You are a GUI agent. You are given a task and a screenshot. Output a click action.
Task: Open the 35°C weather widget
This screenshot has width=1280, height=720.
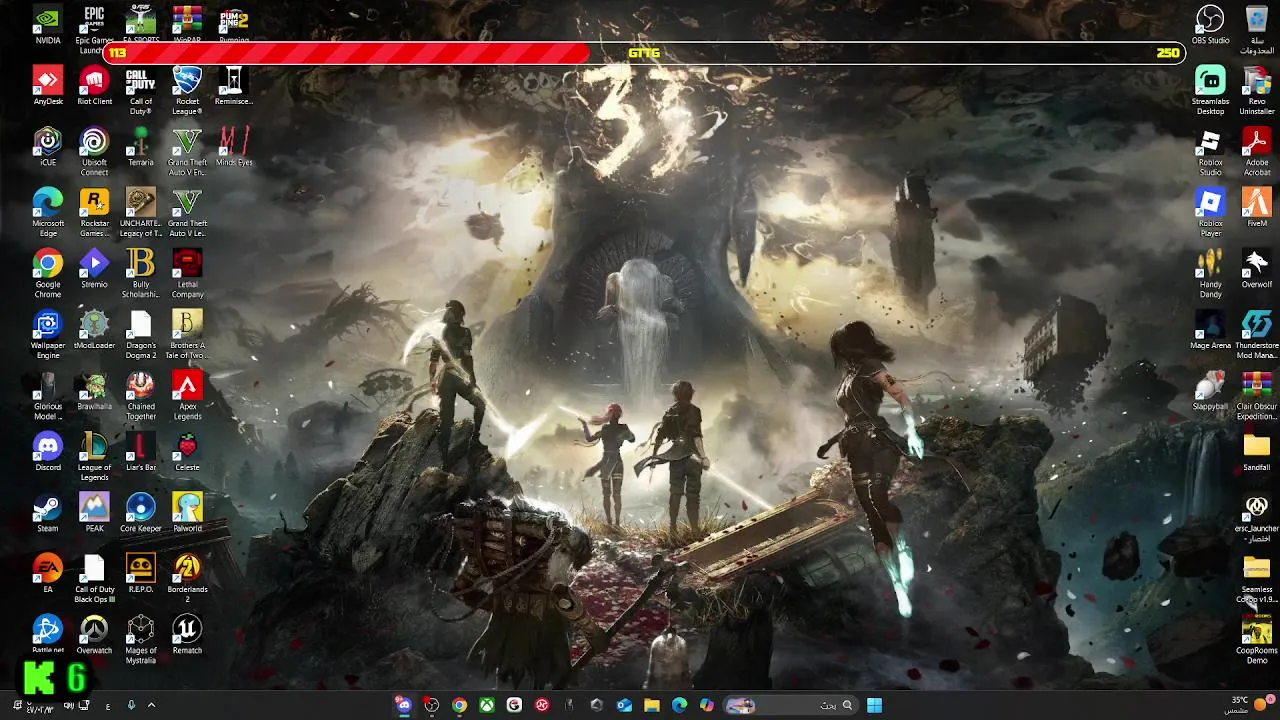coord(1249,705)
